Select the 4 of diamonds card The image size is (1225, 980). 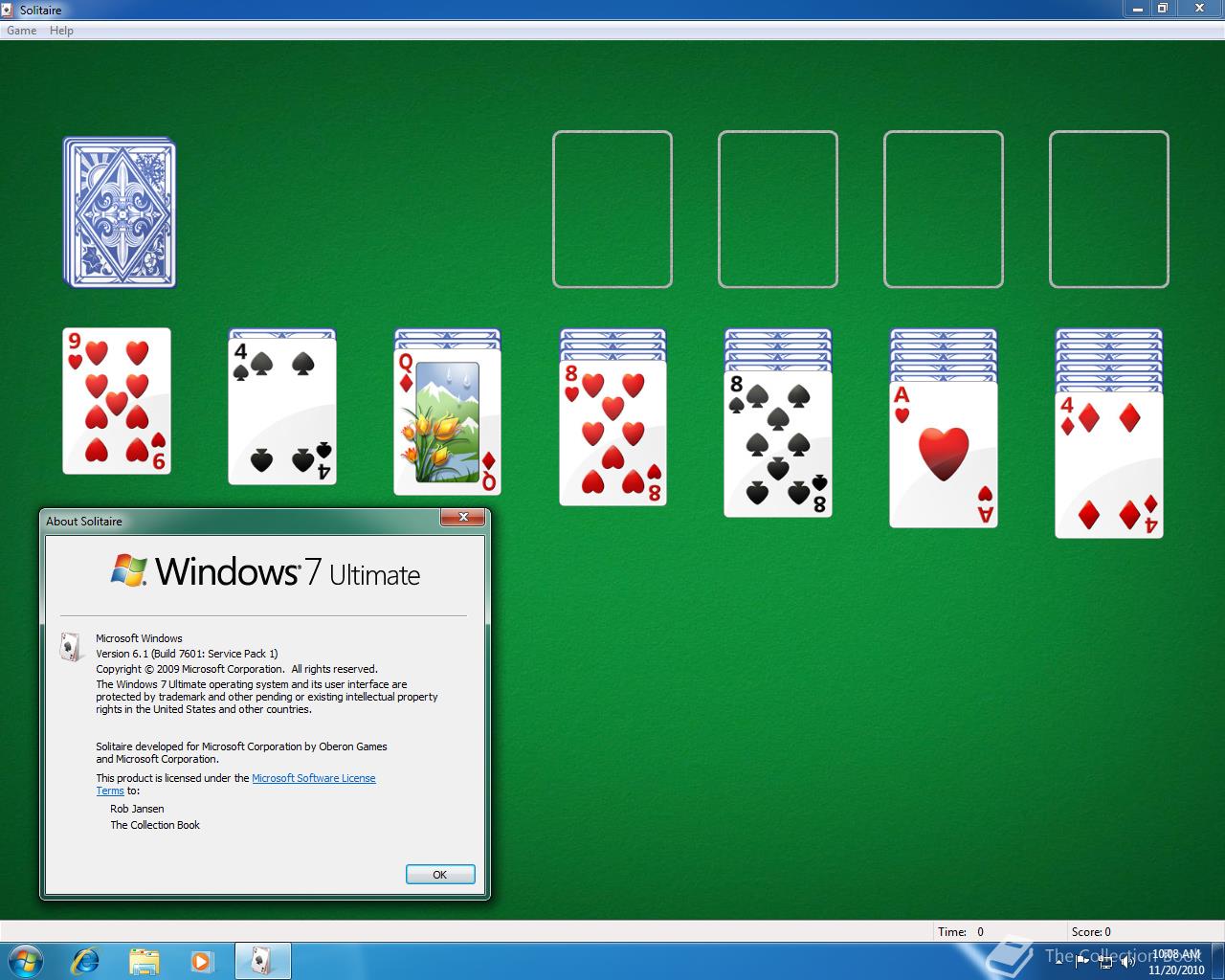1109,465
